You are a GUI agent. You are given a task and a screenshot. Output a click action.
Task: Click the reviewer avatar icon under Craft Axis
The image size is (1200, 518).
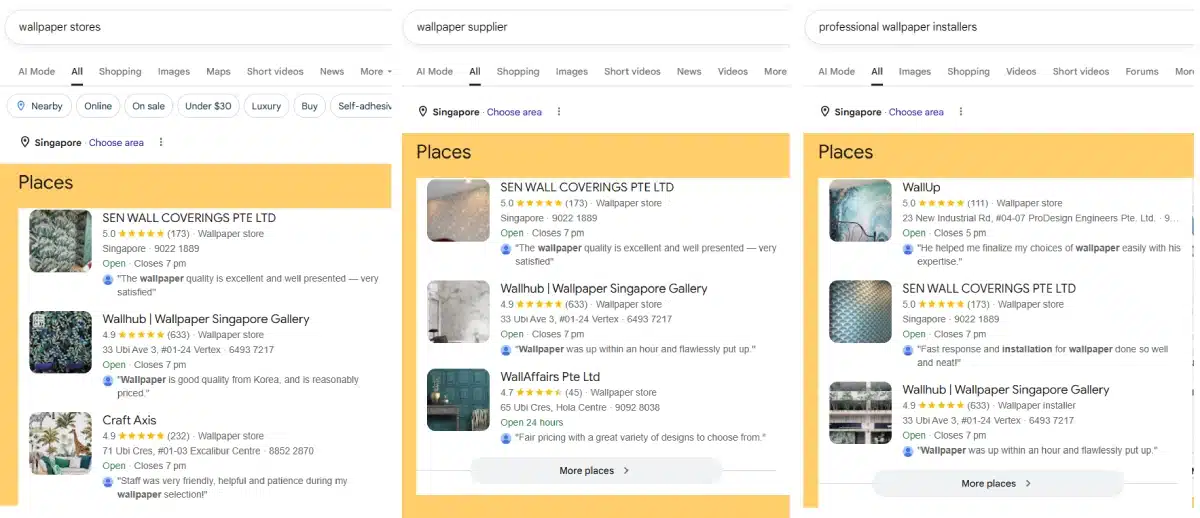pyautogui.click(x=108, y=481)
